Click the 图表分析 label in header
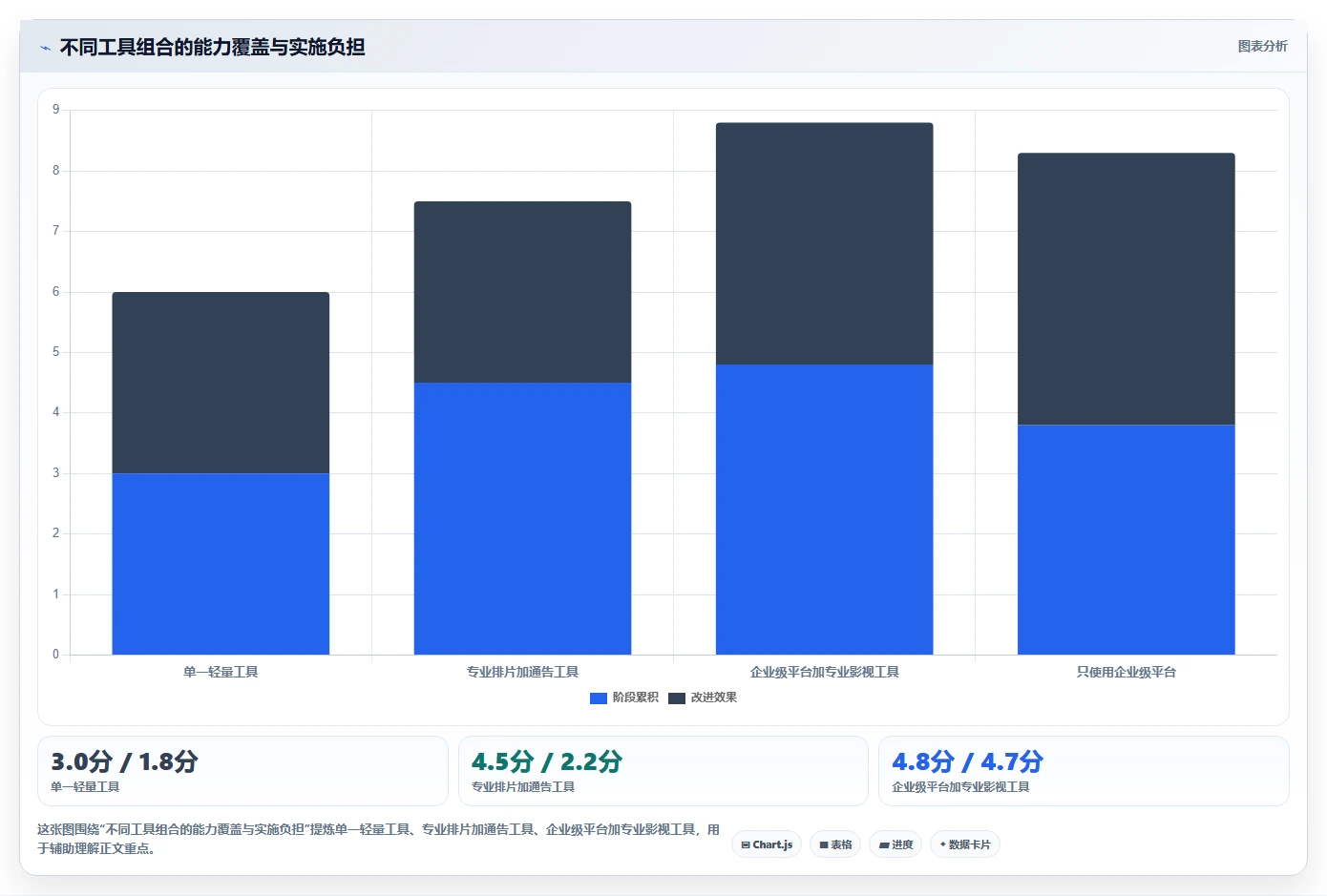 [x=1262, y=46]
